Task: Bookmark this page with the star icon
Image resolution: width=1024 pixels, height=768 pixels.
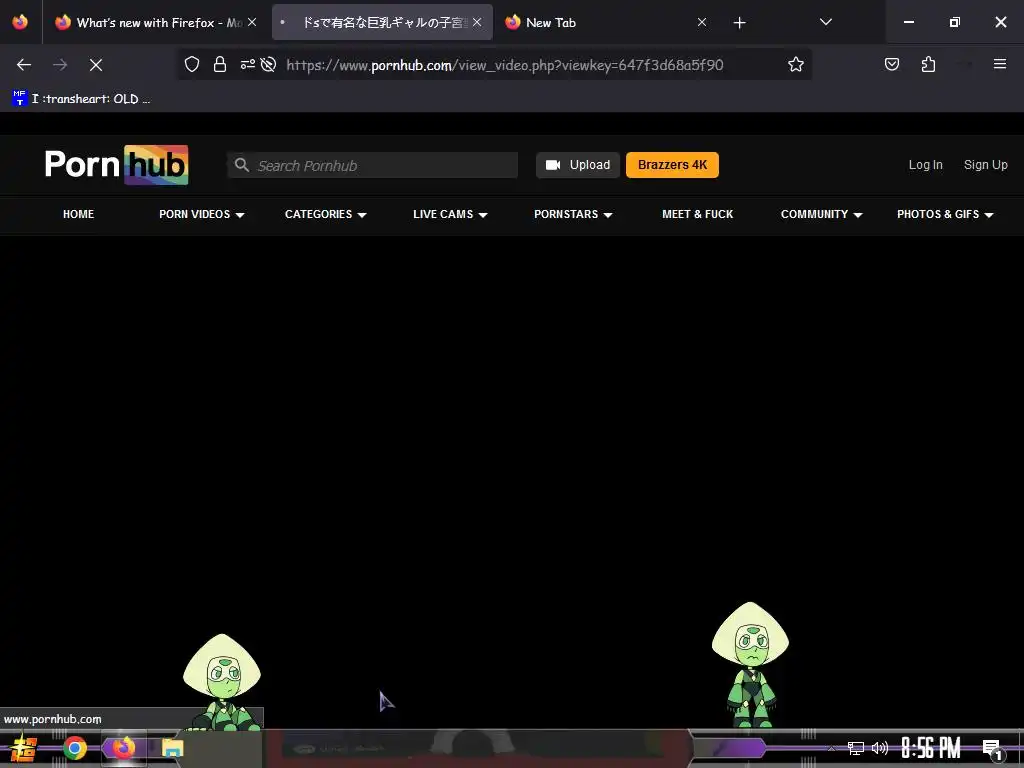Action: tap(795, 64)
